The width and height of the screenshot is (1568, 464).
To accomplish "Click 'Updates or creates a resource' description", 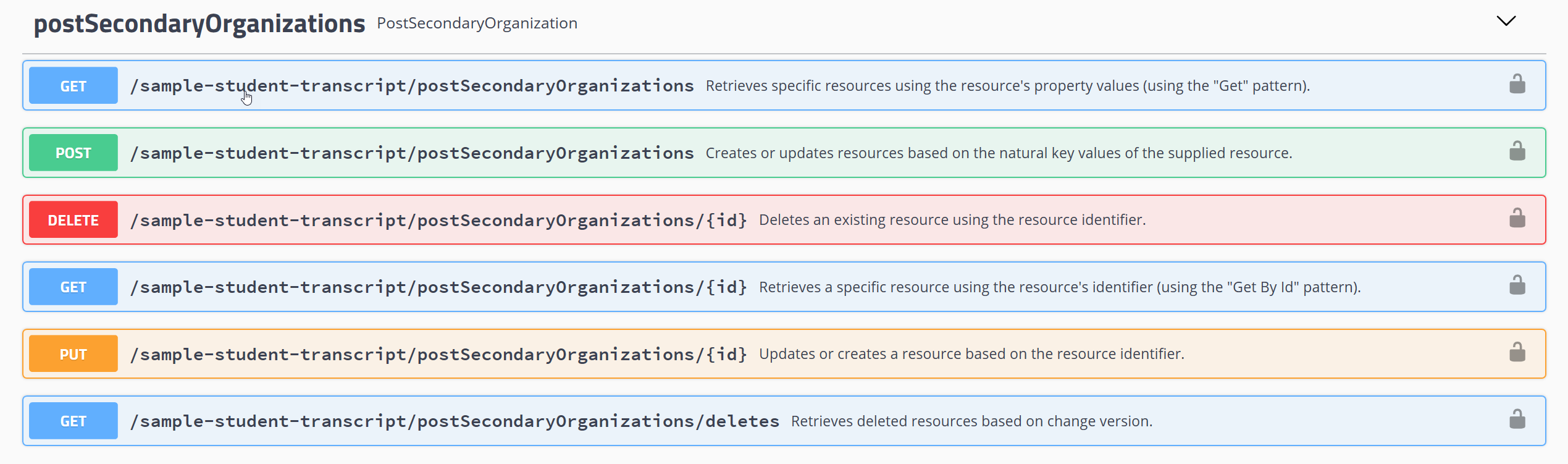I will click(x=971, y=354).
